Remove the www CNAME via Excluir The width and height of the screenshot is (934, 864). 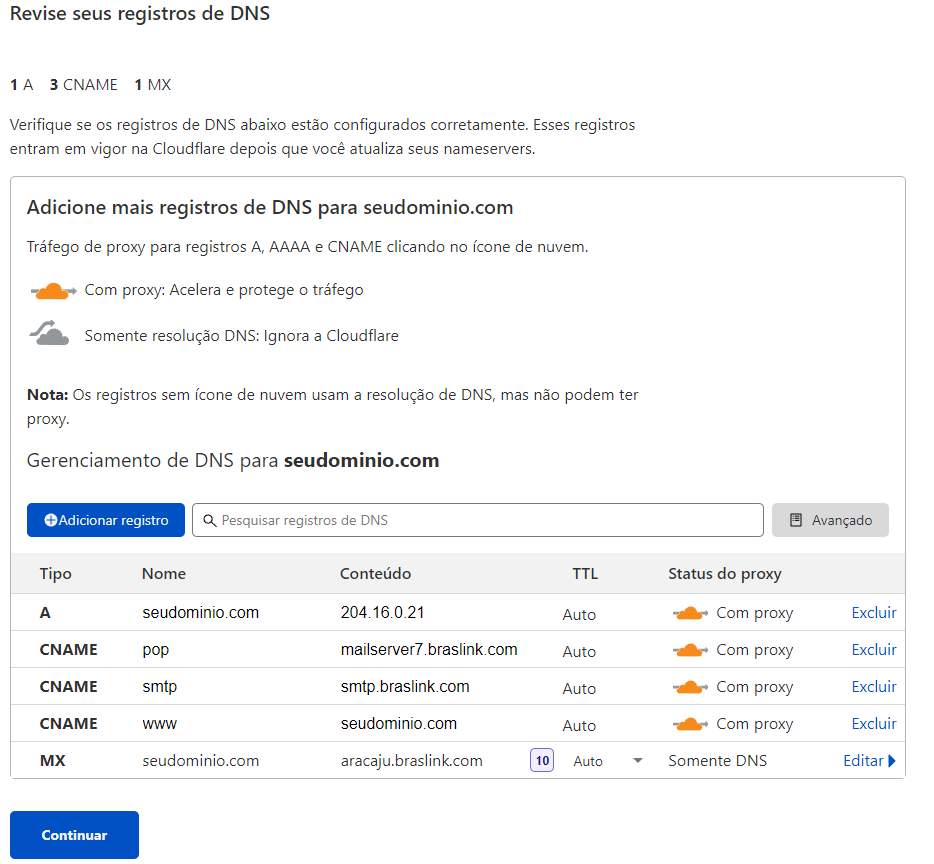[x=874, y=723]
